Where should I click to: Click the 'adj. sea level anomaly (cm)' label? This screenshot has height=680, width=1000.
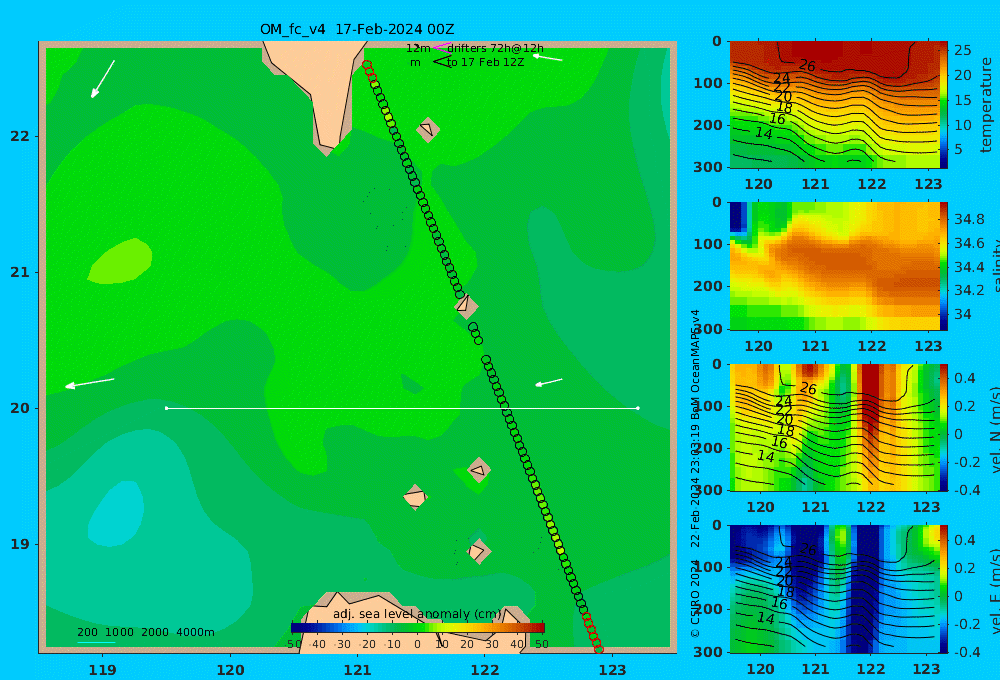coord(417,614)
